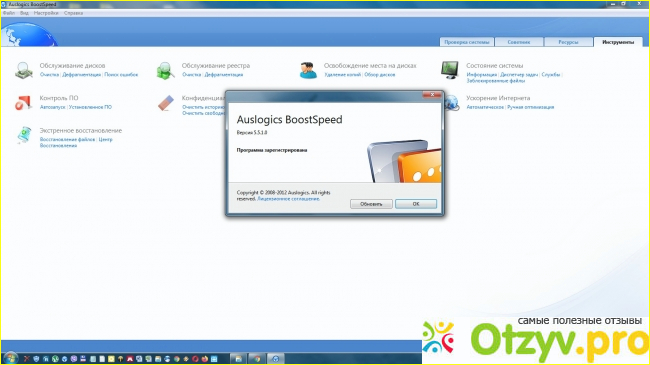The height and width of the screenshot is (365, 650).
Task: Click the Privacy eraser icon
Action: click(x=166, y=103)
